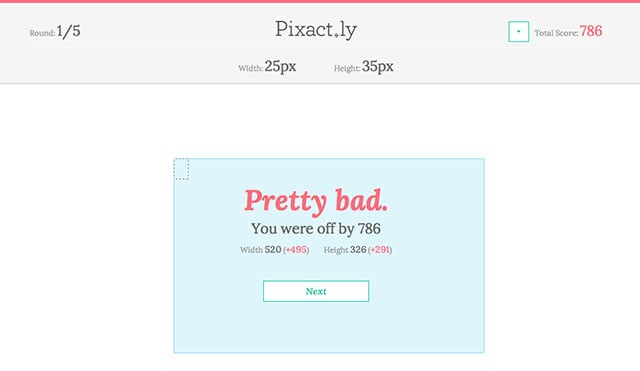Click the pink bar at page top
The image size is (640, 371).
coord(320,1)
